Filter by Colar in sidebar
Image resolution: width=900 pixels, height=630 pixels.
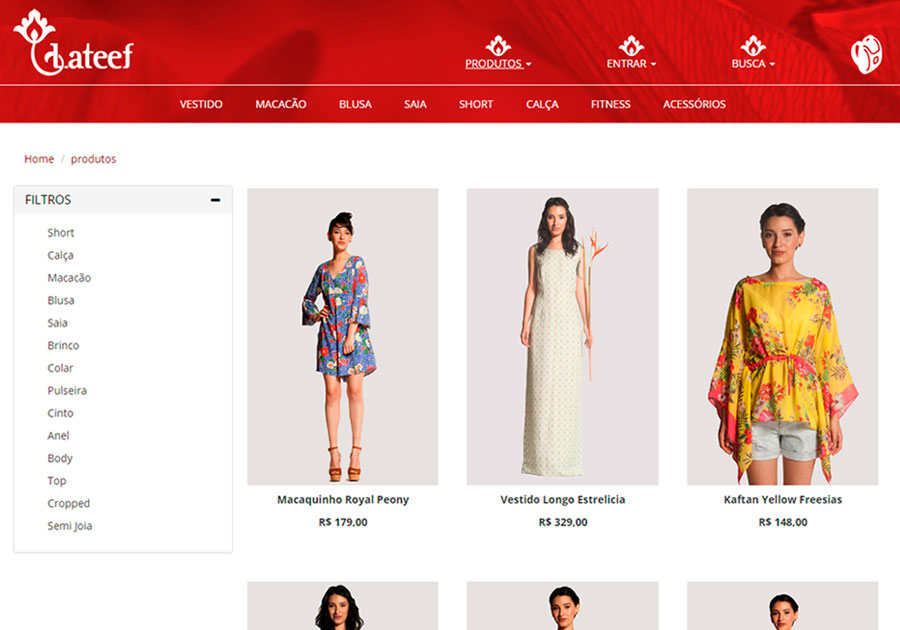click(x=60, y=368)
